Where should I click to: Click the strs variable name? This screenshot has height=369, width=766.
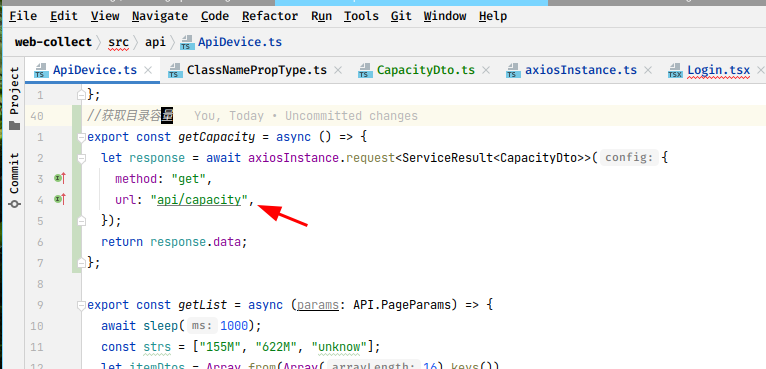[157, 347]
